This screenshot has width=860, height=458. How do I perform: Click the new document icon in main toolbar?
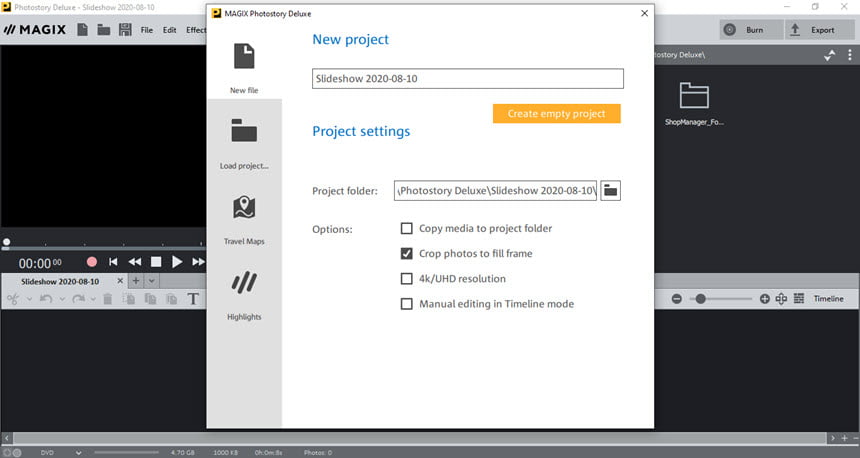(x=82, y=30)
